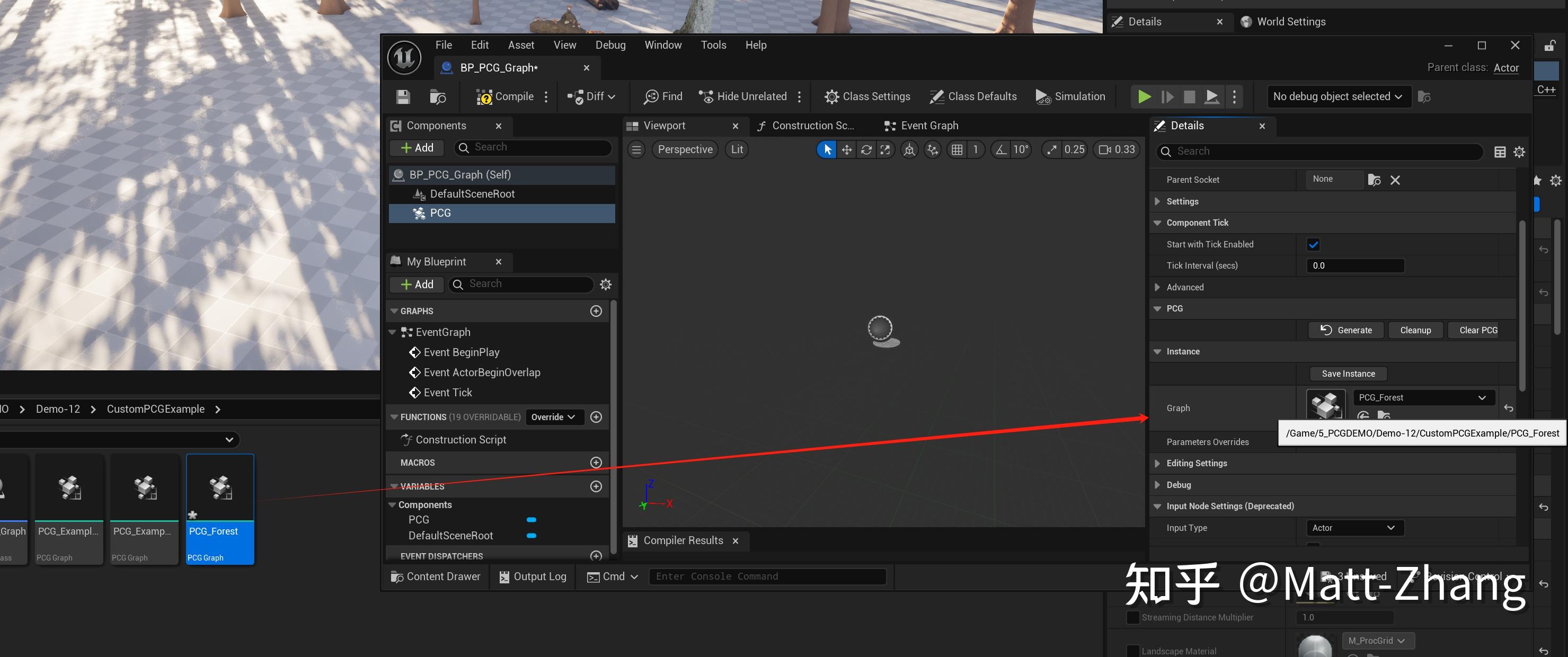Enable Streaming Distance Multiplier checkbox
This screenshot has width=1568, height=657.
coord(1133,617)
